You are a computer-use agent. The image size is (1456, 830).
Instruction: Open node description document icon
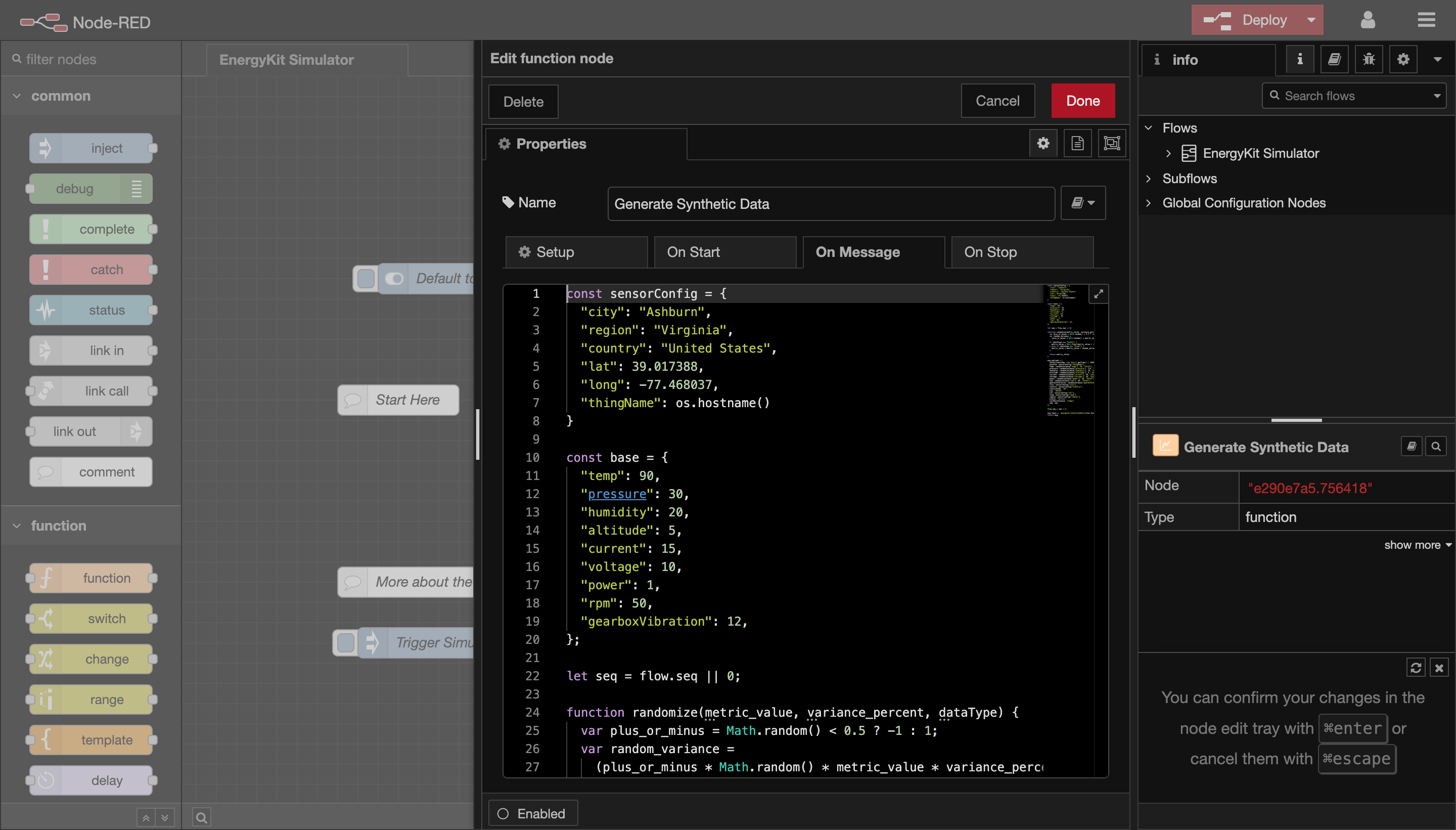coord(1077,143)
